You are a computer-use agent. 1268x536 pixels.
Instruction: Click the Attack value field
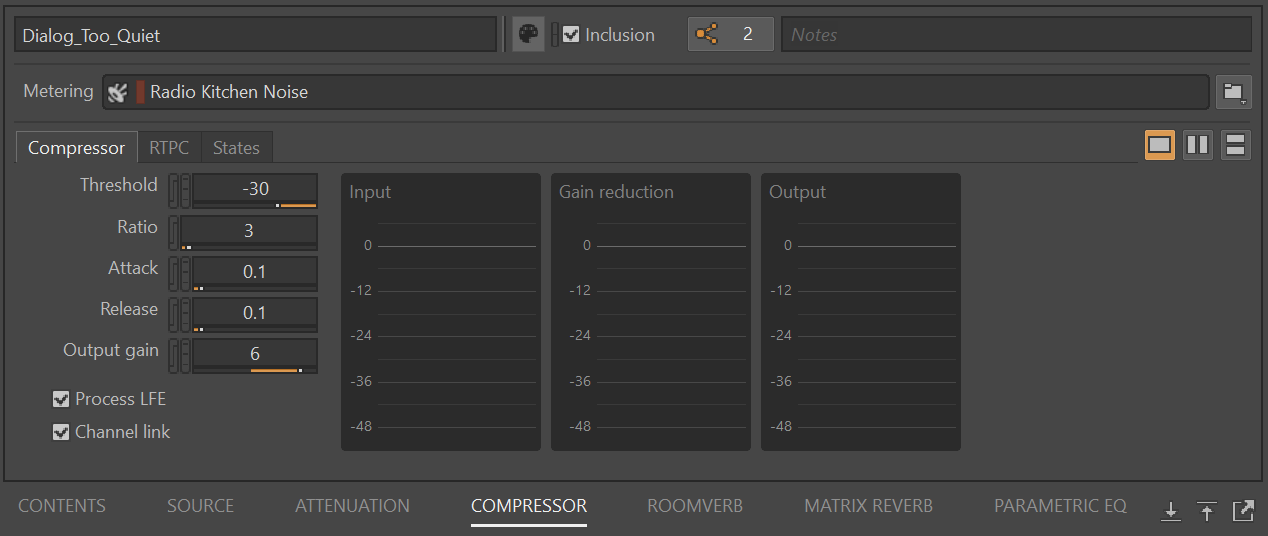click(x=255, y=271)
